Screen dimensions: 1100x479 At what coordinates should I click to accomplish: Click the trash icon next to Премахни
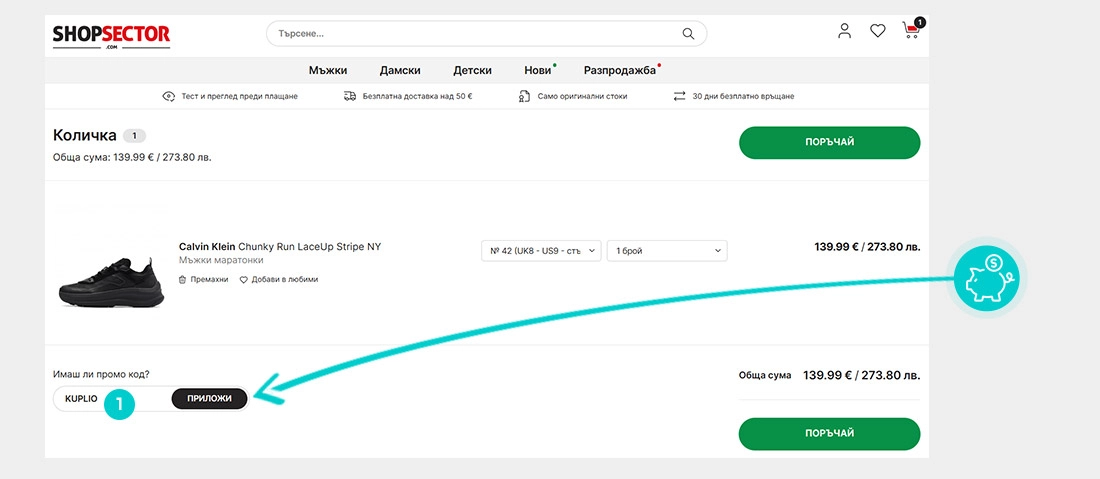tap(182, 279)
